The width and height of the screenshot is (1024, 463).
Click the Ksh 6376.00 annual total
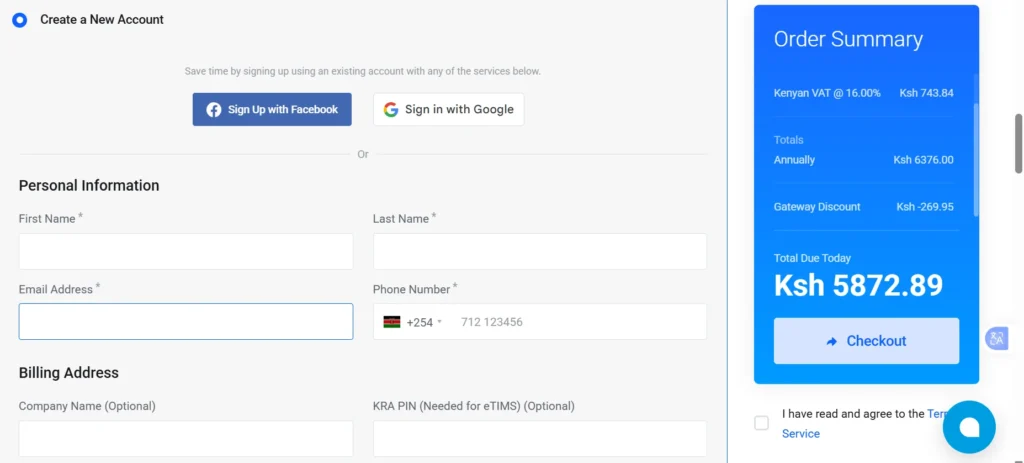click(923, 160)
